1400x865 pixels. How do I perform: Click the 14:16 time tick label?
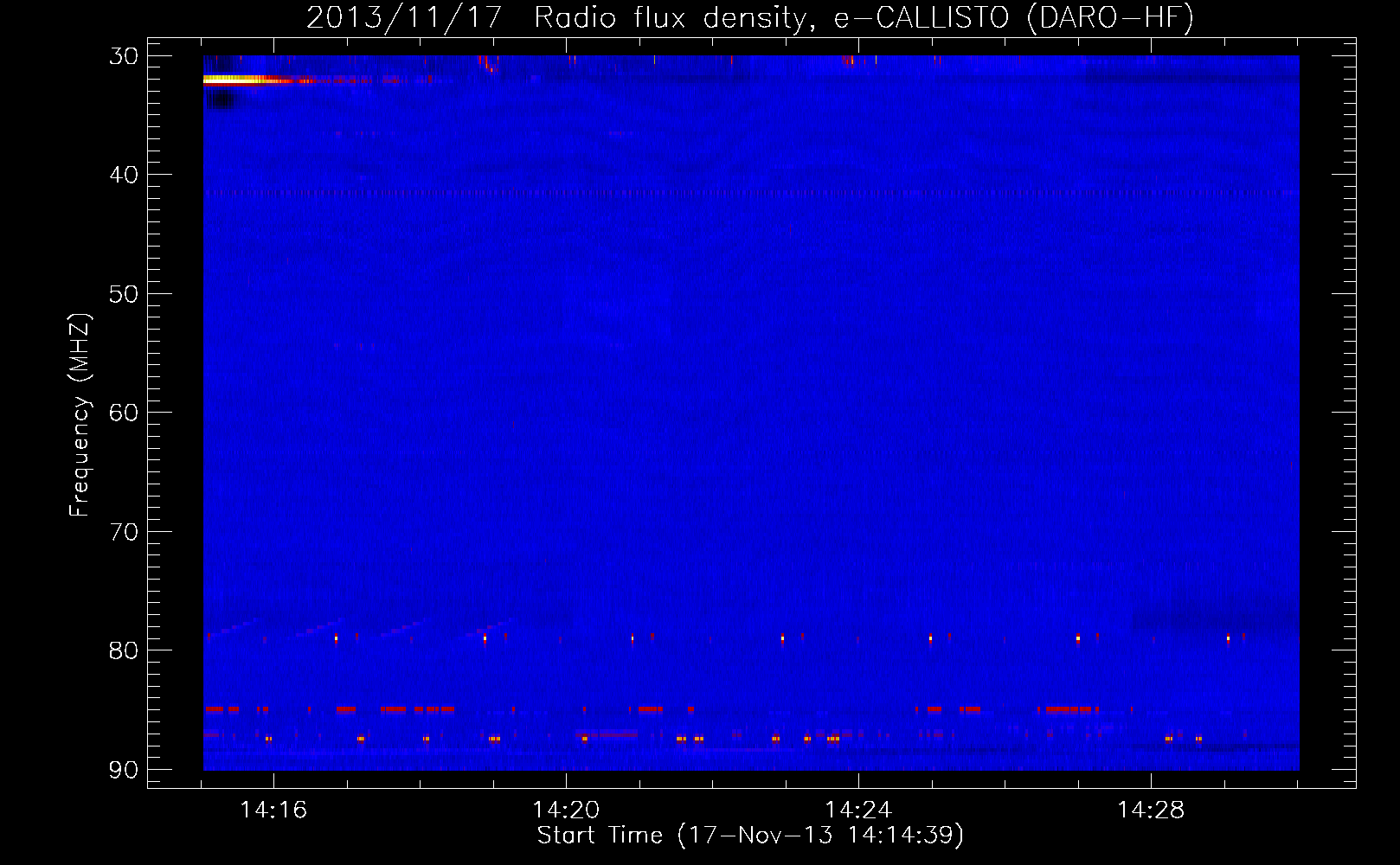[273, 811]
